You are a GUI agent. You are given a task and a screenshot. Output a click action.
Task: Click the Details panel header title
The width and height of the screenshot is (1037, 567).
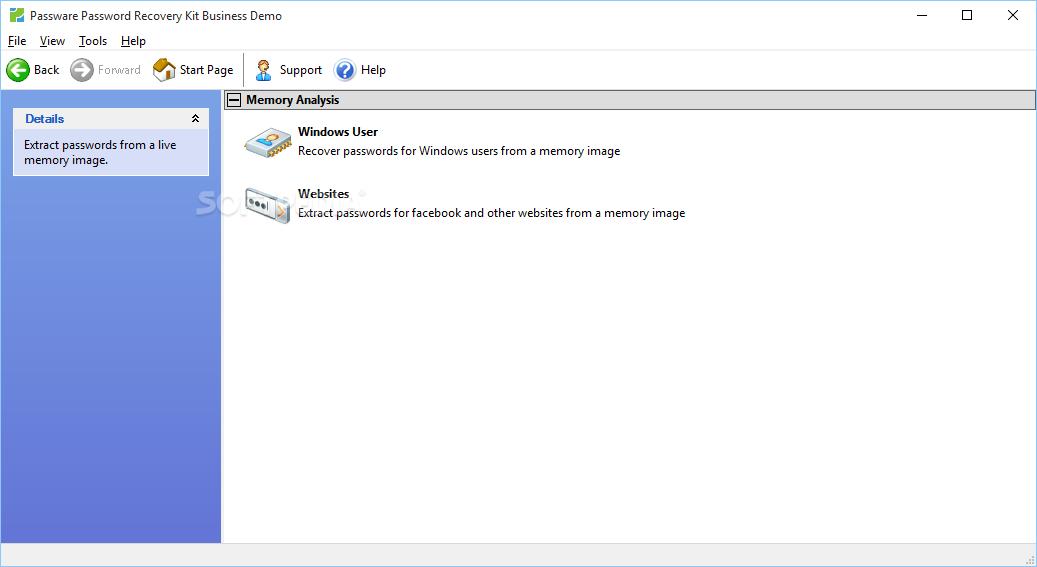(x=44, y=118)
